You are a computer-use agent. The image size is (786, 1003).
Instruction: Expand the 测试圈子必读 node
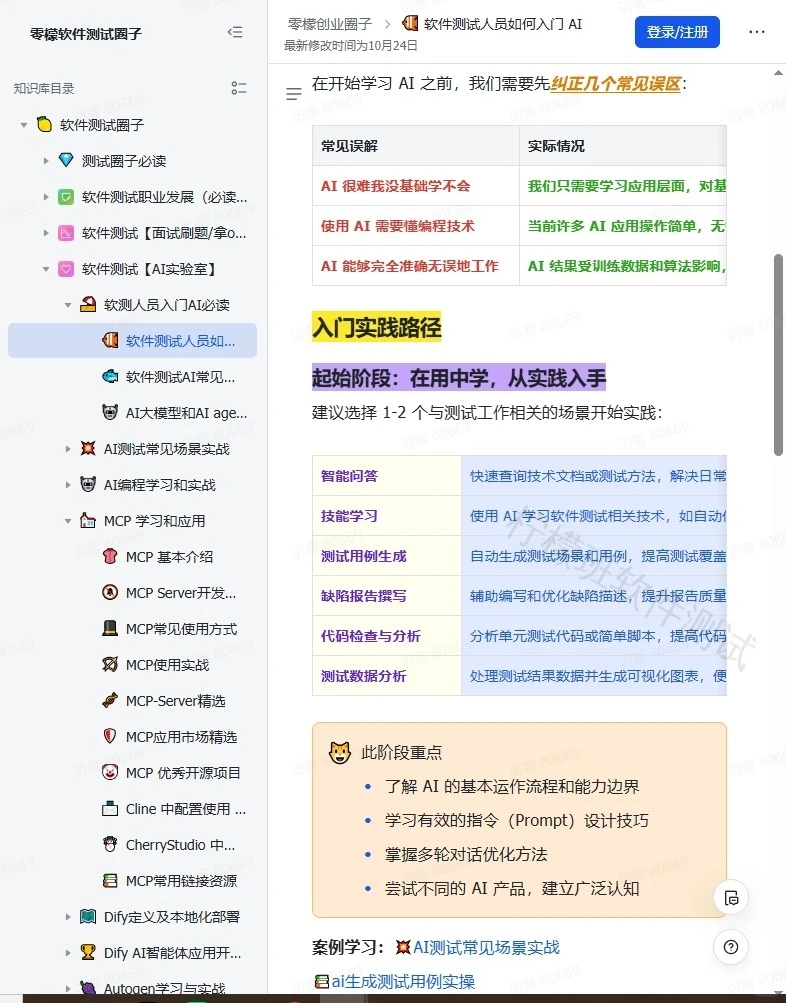pyautogui.click(x=46, y=161)
